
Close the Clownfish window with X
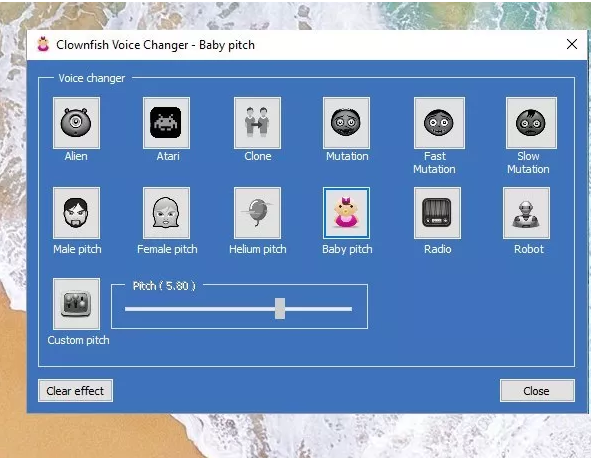click(x=572, y=44)
